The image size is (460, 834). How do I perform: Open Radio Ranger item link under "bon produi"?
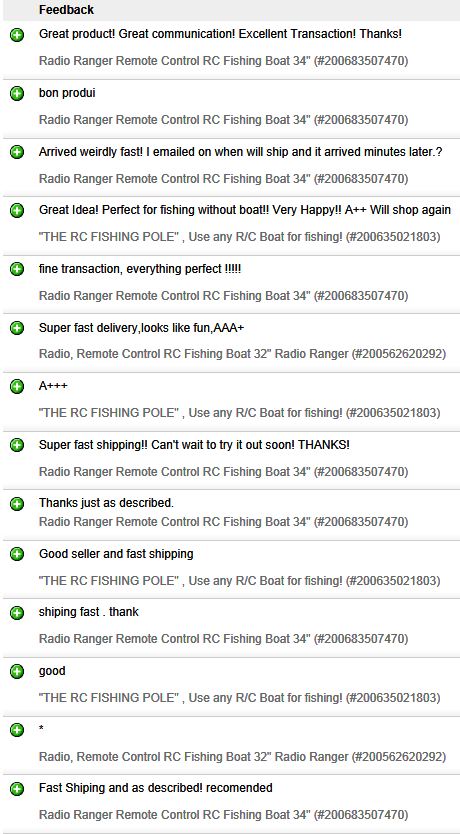(223, 120)
